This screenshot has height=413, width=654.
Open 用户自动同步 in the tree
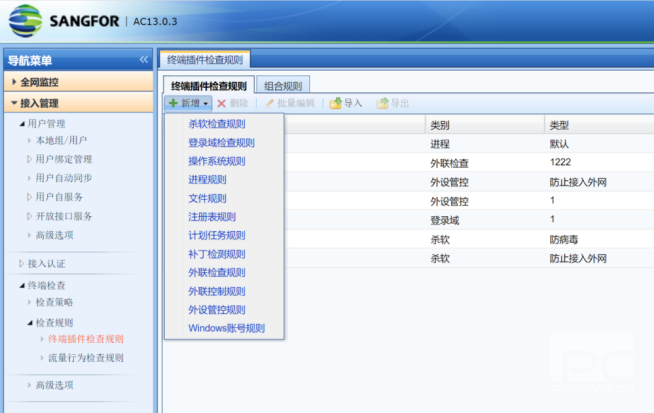point(64,178)
